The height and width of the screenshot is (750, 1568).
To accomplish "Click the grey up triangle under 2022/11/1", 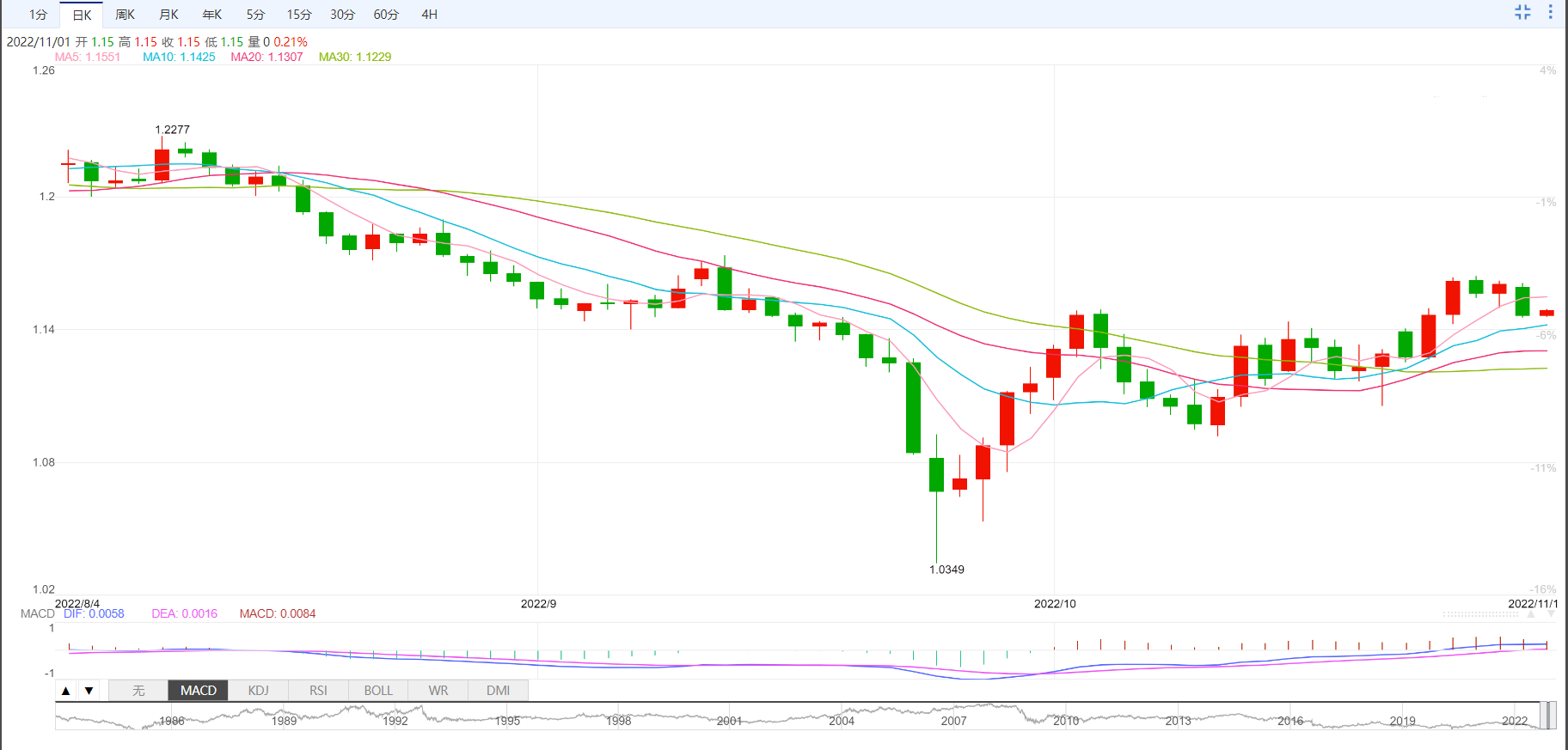I will click(x=1531, y=613).
